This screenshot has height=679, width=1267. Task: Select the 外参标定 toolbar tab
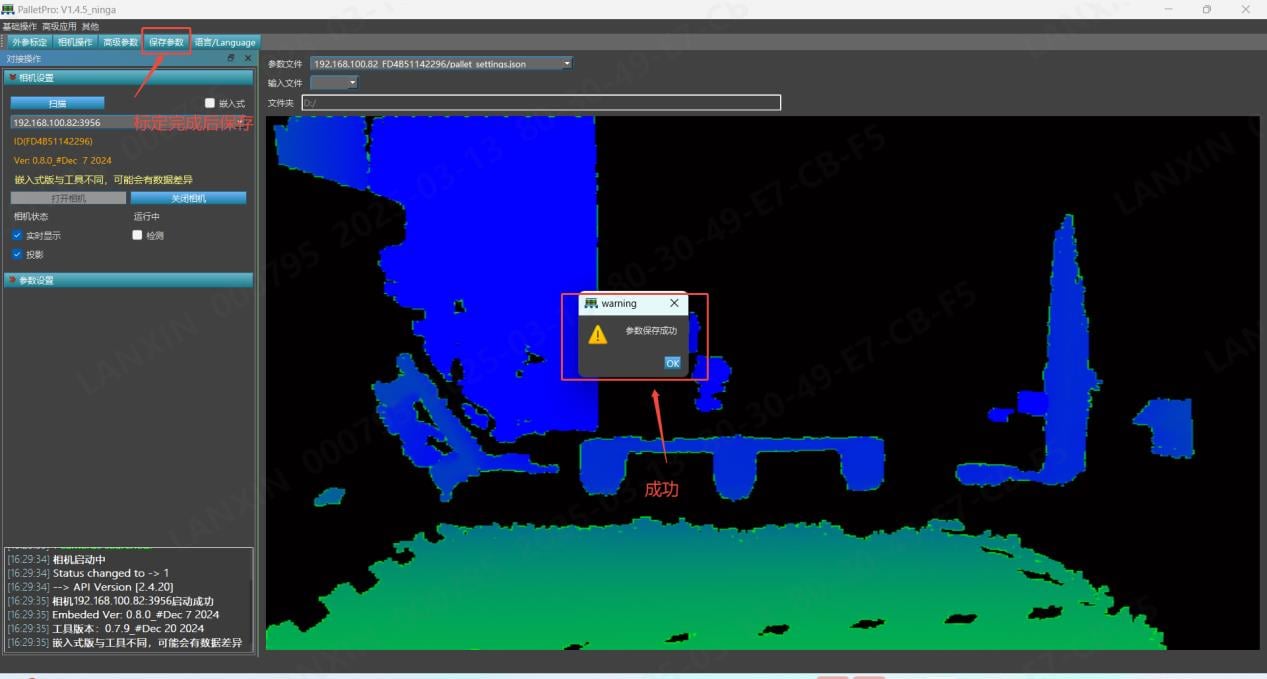(29, 42)
